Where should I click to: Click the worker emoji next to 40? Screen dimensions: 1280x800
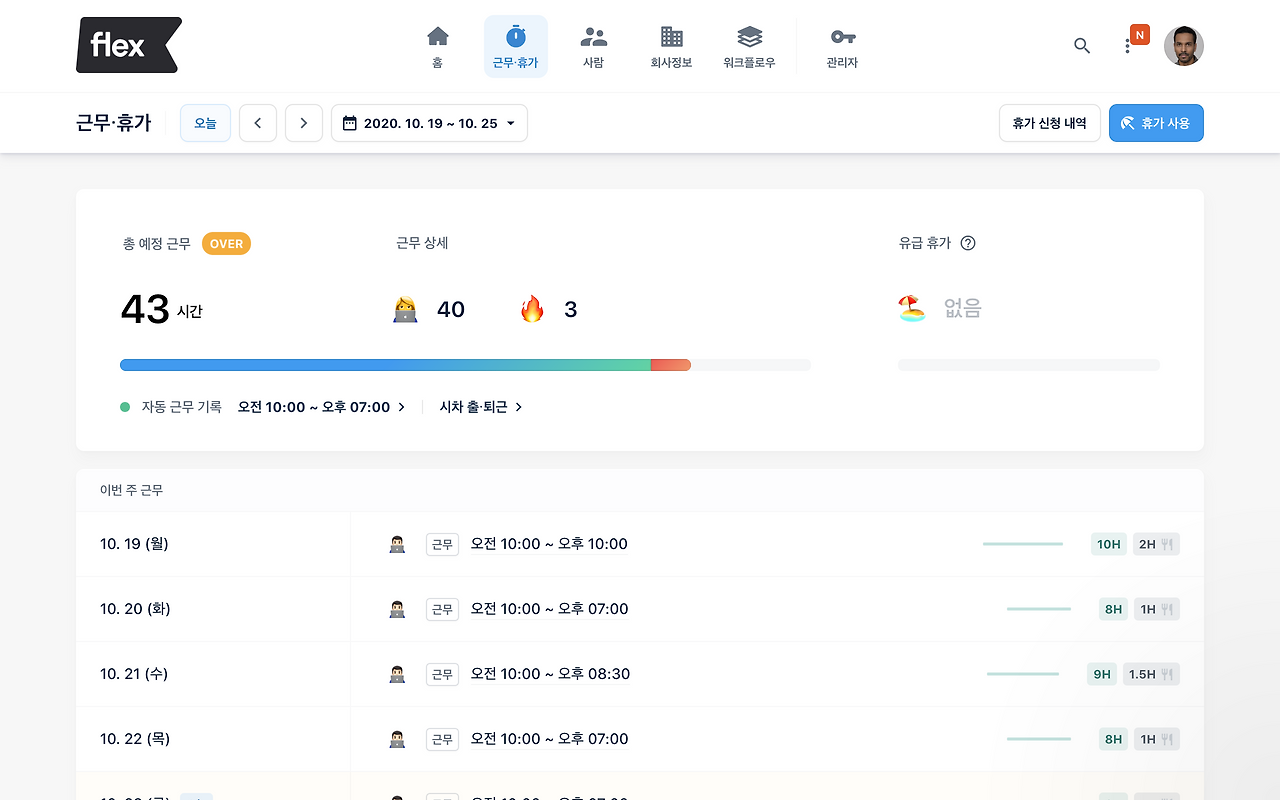[405, 310]
